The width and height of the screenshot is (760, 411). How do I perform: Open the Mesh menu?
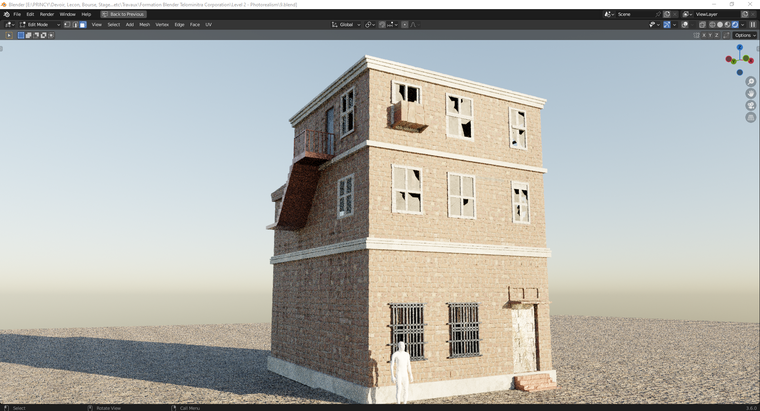[x=144, y=25]
